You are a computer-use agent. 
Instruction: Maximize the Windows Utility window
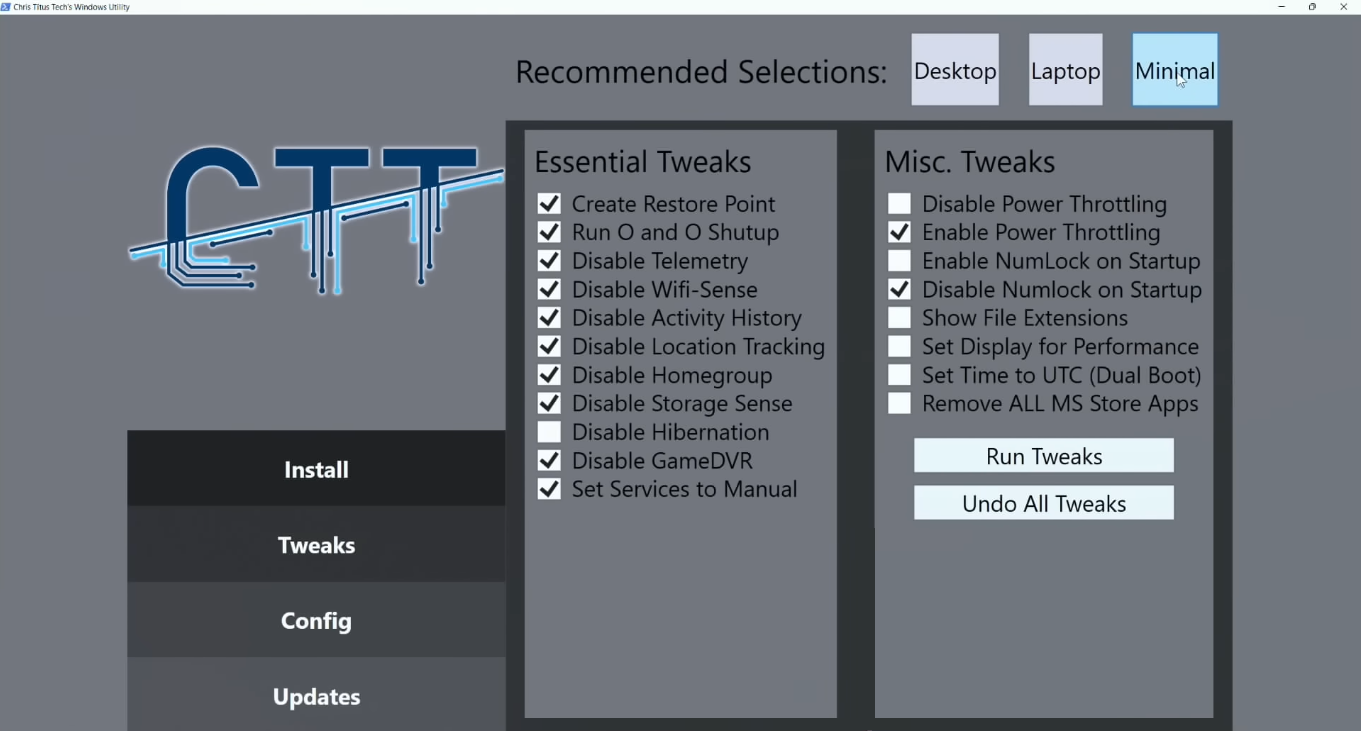click(x=1312, y=7)
